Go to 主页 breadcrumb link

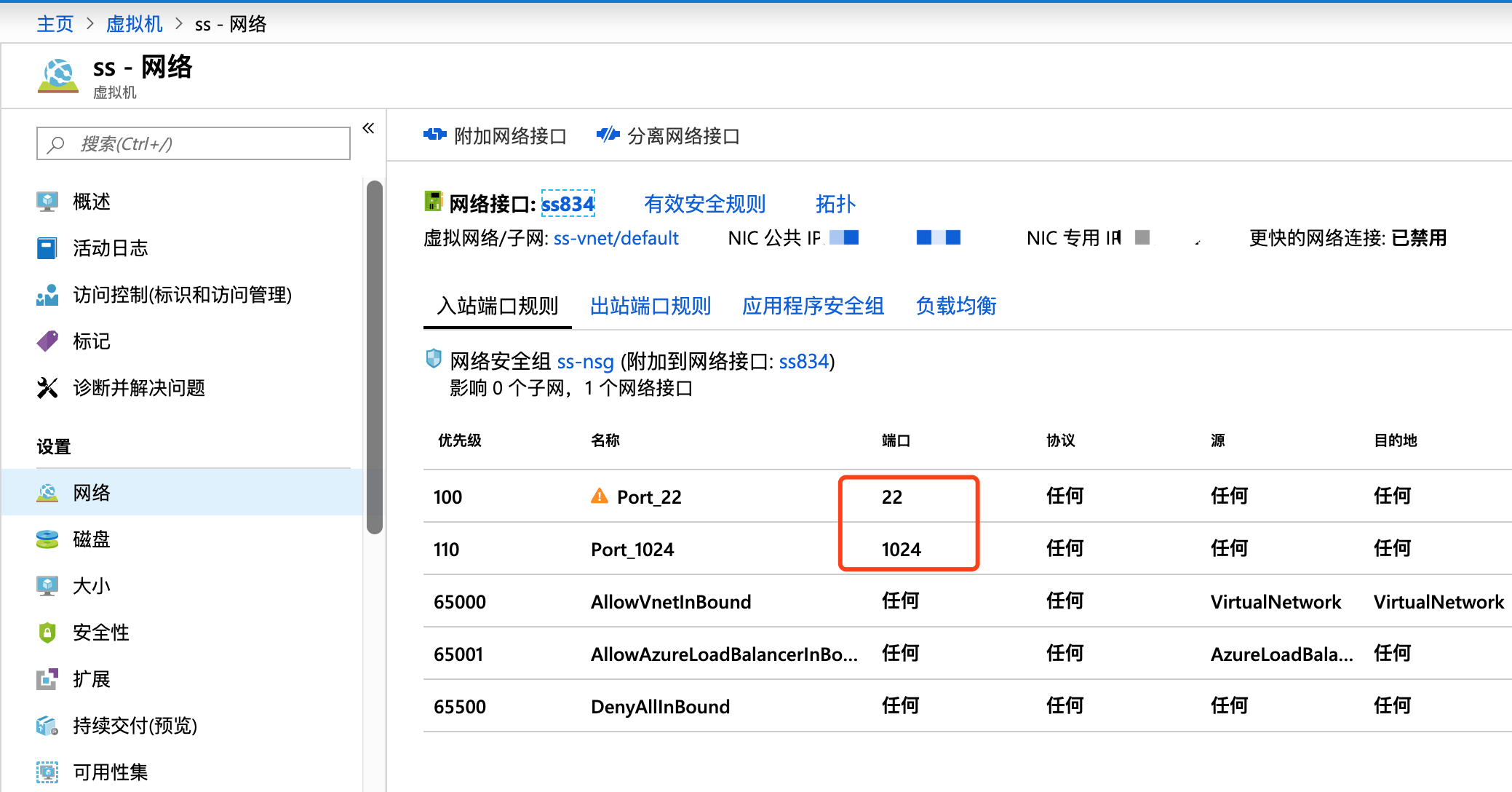coord(55,24)
